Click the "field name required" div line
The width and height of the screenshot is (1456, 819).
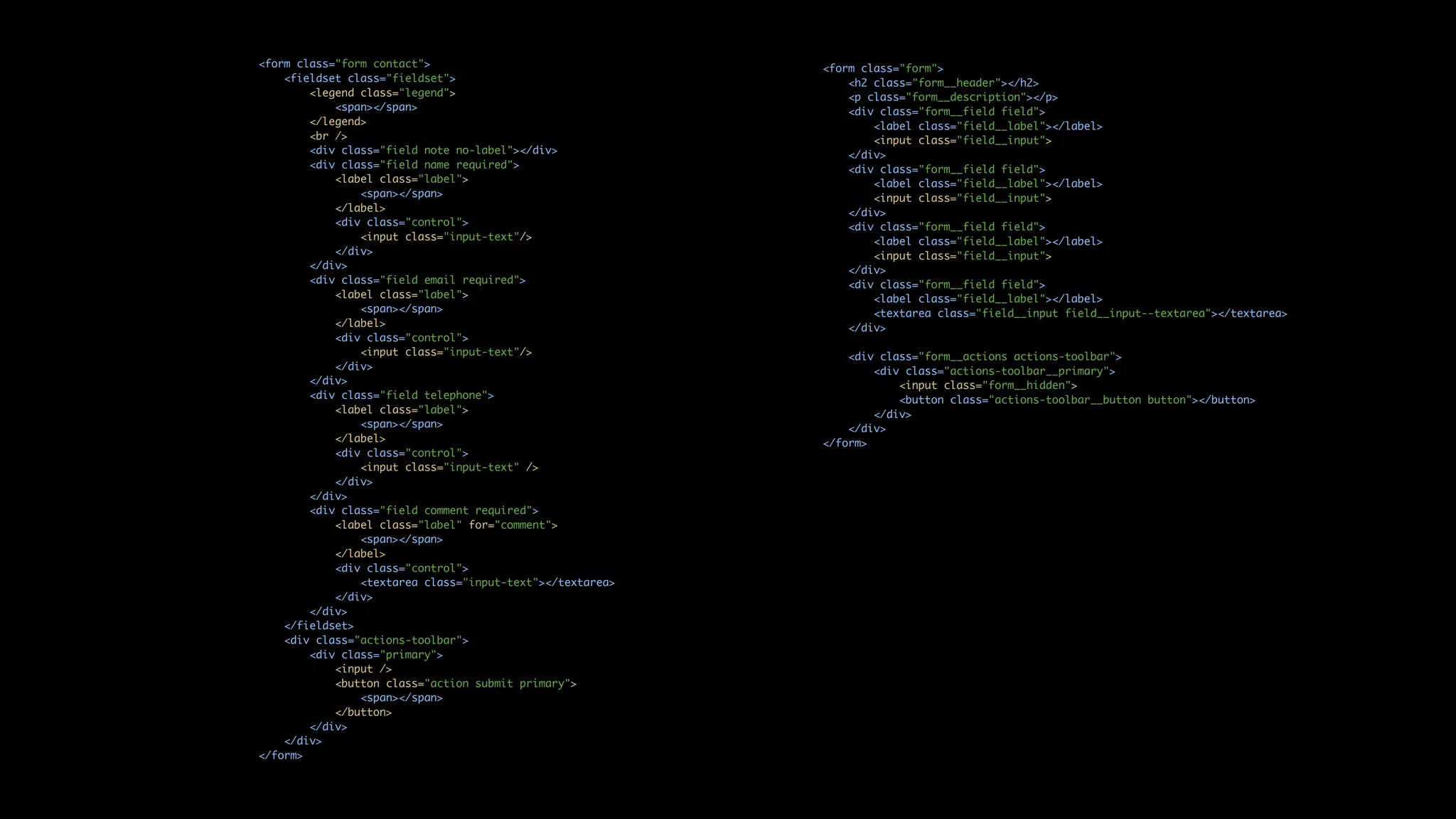[x=414, y=165]
